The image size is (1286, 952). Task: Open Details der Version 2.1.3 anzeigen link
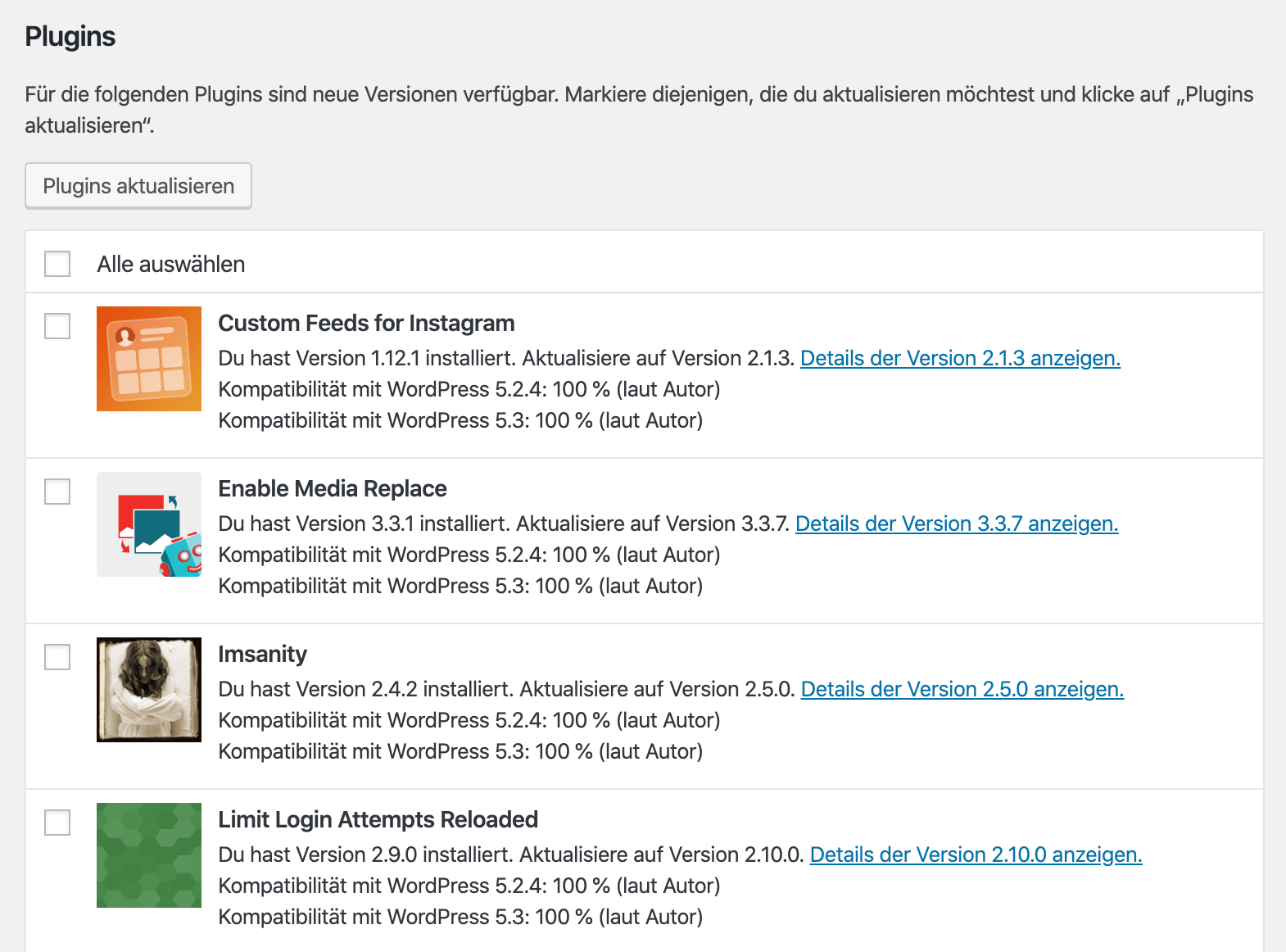point(960,358)
